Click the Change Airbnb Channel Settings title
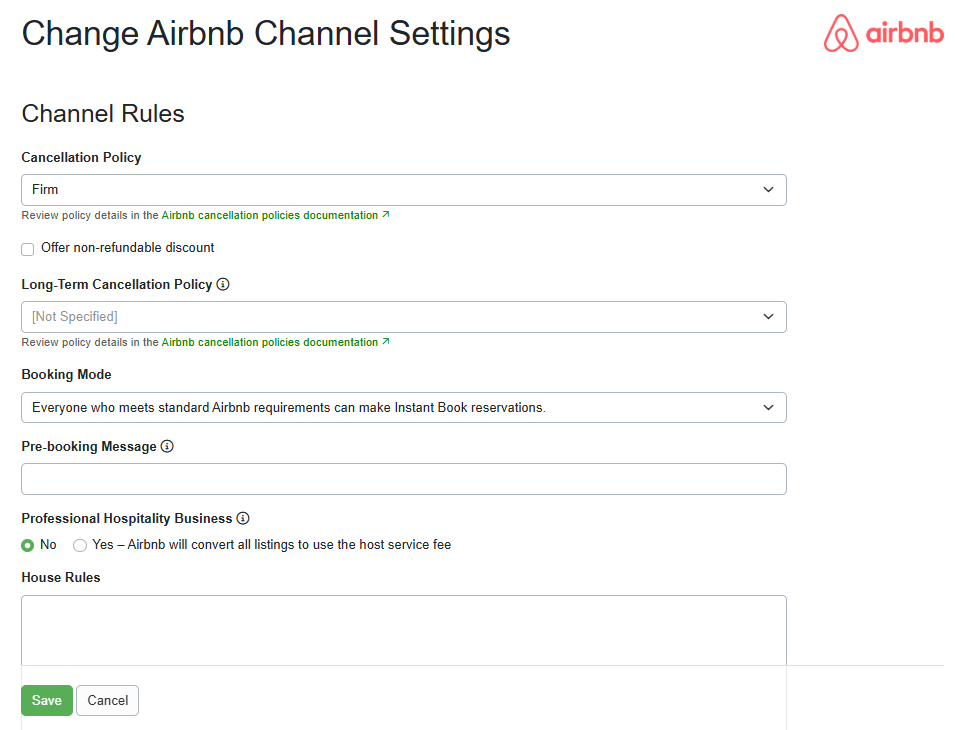 [265, 33]
